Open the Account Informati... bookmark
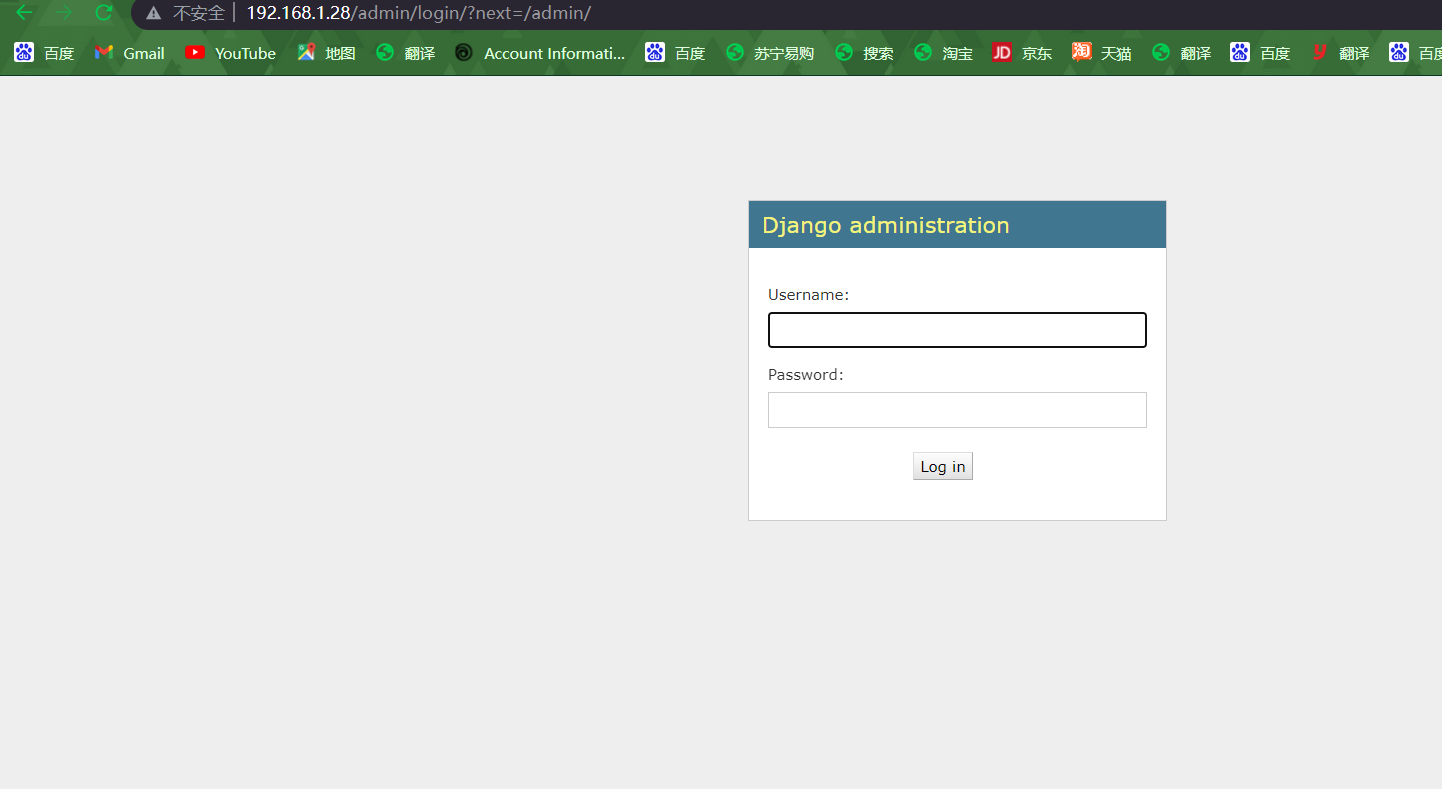1442x789 pixels. pos(540,53)
